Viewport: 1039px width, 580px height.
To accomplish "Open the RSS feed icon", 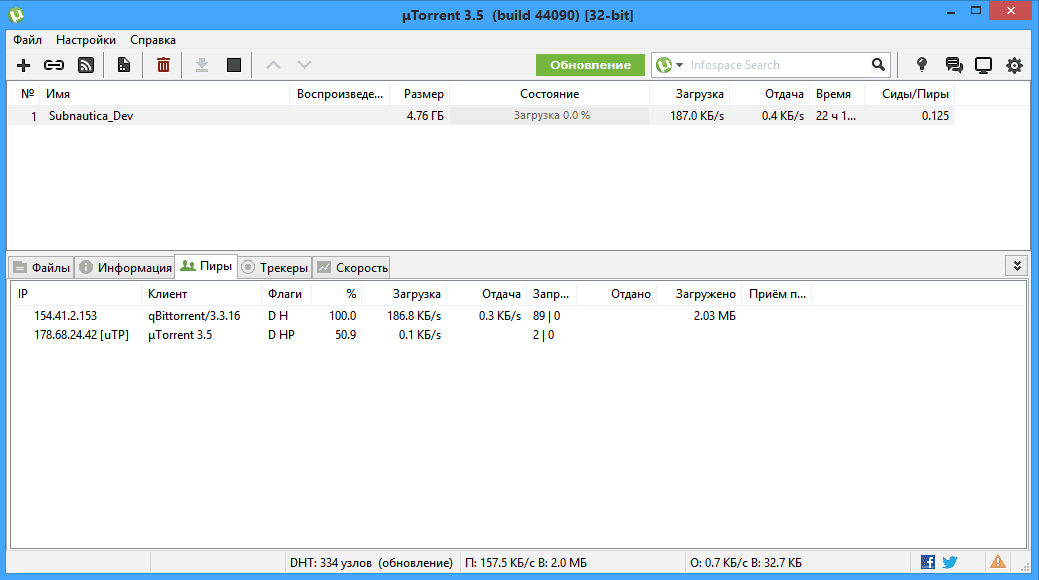I will (x=86, y=65).
